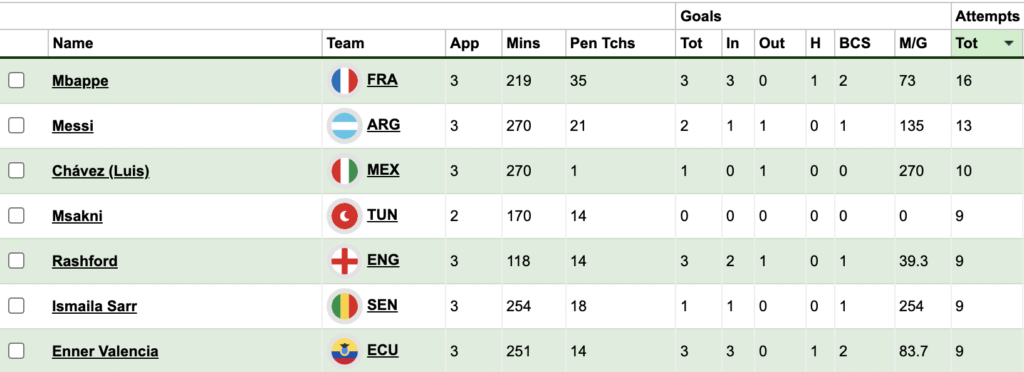1024x372 pixels.
Task: Toggle the Rashford row checkbox
Action: [x=16, y=261]
